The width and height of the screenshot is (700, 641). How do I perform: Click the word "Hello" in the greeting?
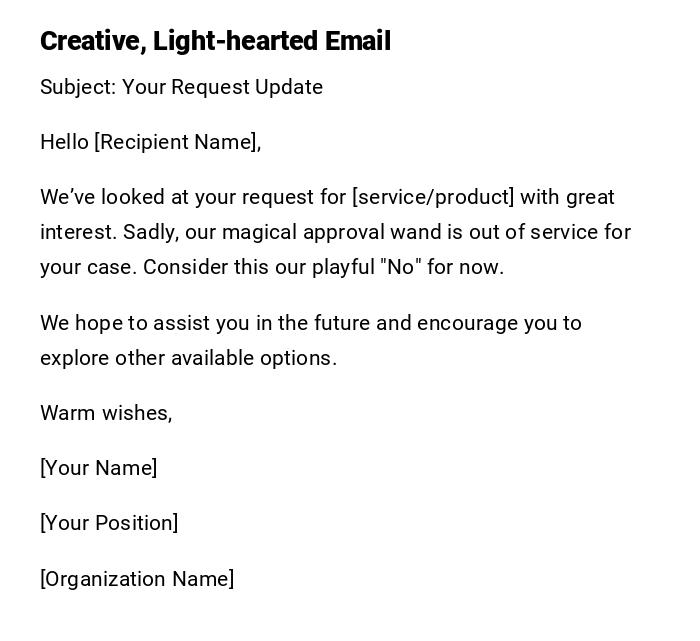pyautogui.click(x=64, y=142)
